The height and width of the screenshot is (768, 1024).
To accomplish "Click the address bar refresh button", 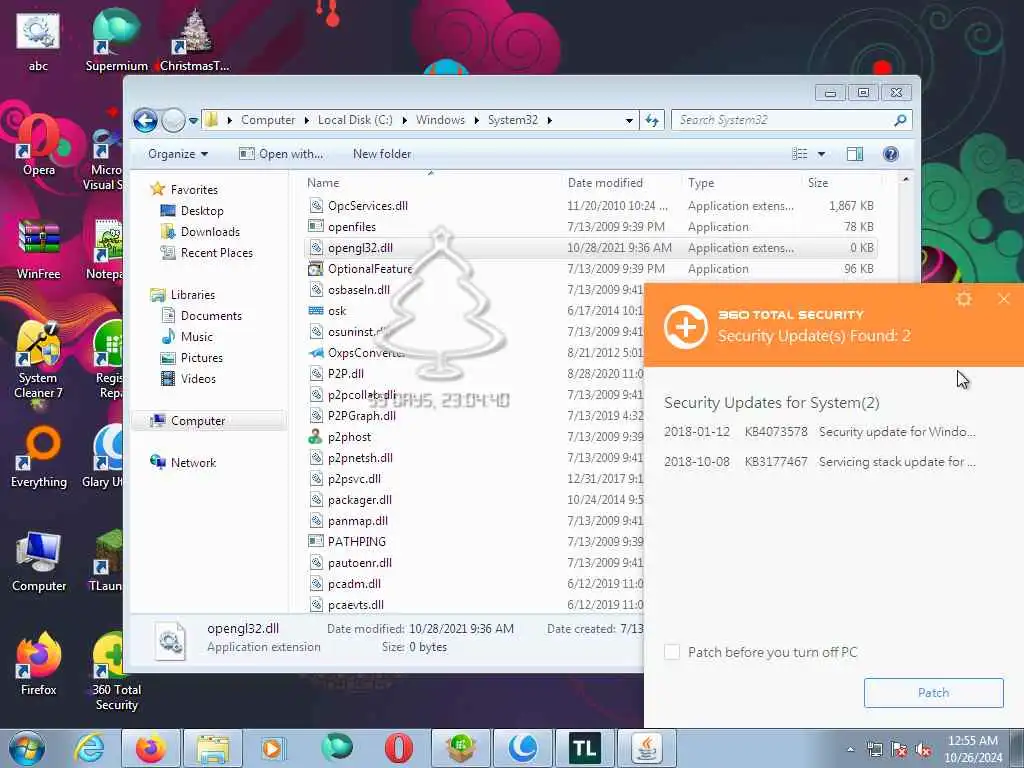I will coord(652,120).
